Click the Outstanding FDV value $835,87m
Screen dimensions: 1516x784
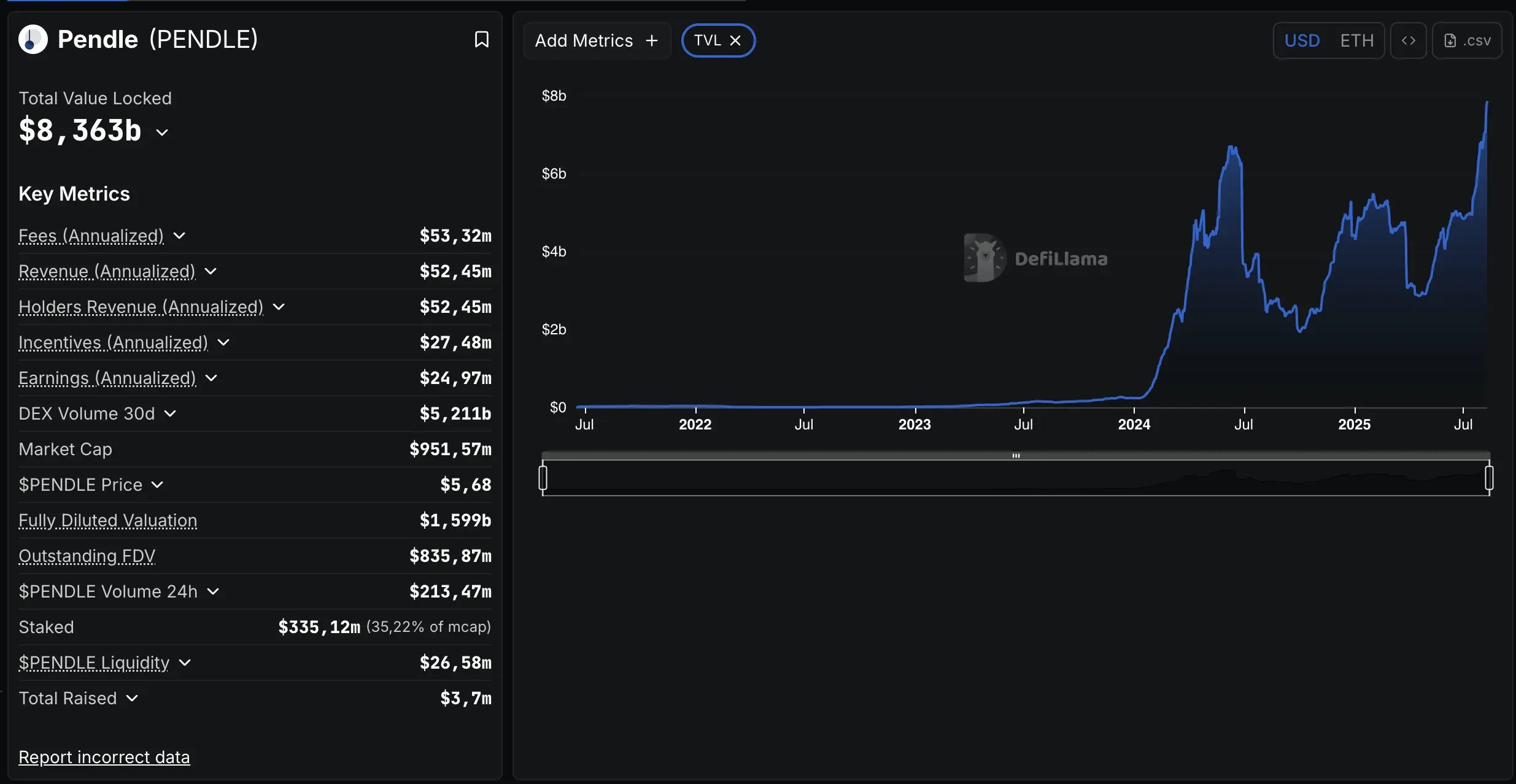click(451, 556)
